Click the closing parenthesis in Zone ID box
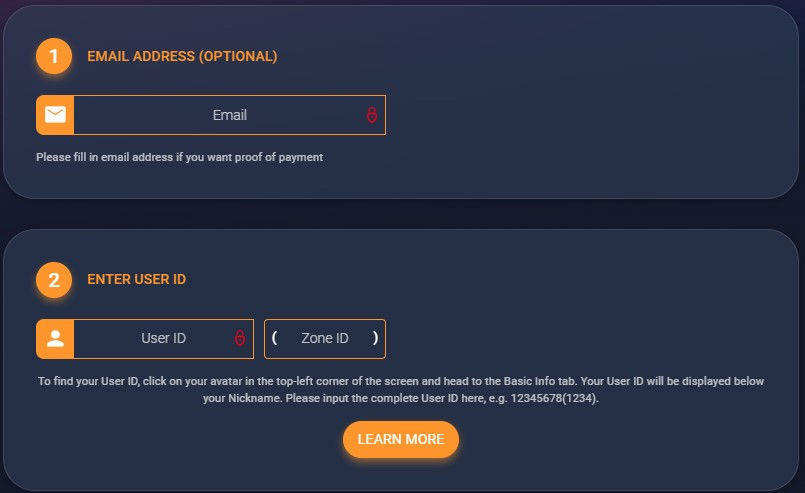Viewport: 805px width, 493px height. point(375,338)
